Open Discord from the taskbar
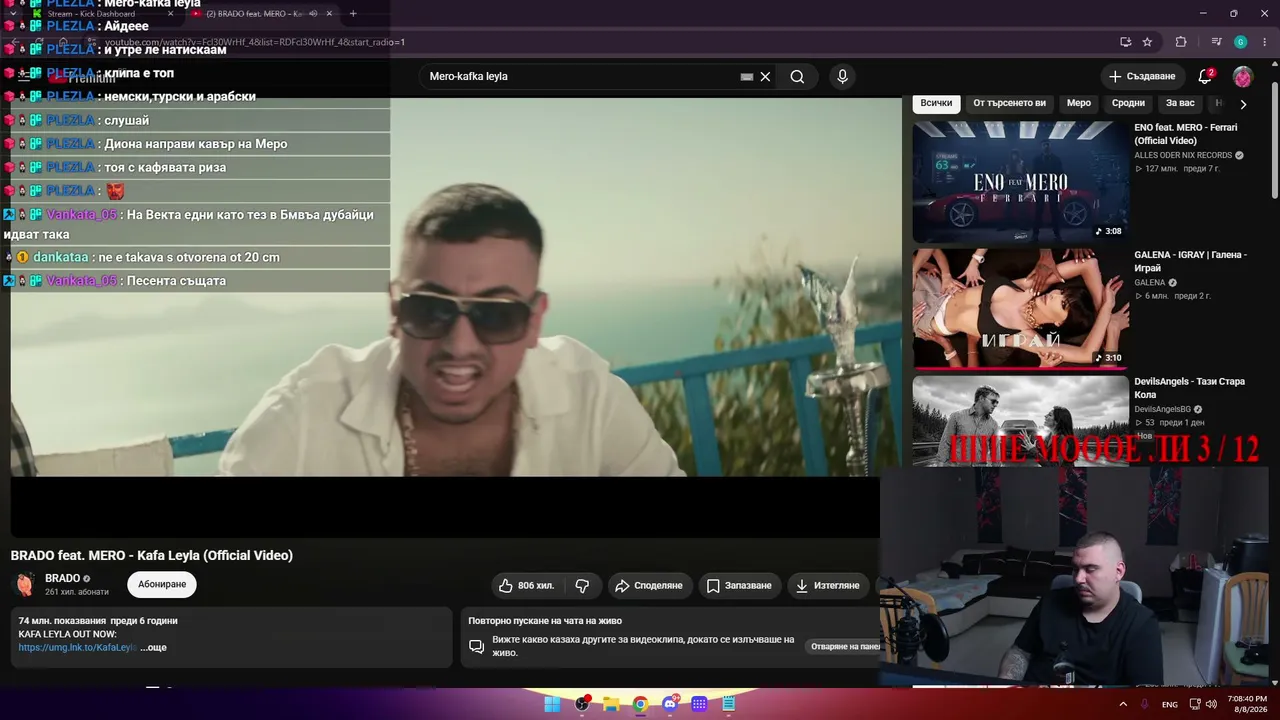The width and height of the screenshot is (1280, 720). (670, 704)
